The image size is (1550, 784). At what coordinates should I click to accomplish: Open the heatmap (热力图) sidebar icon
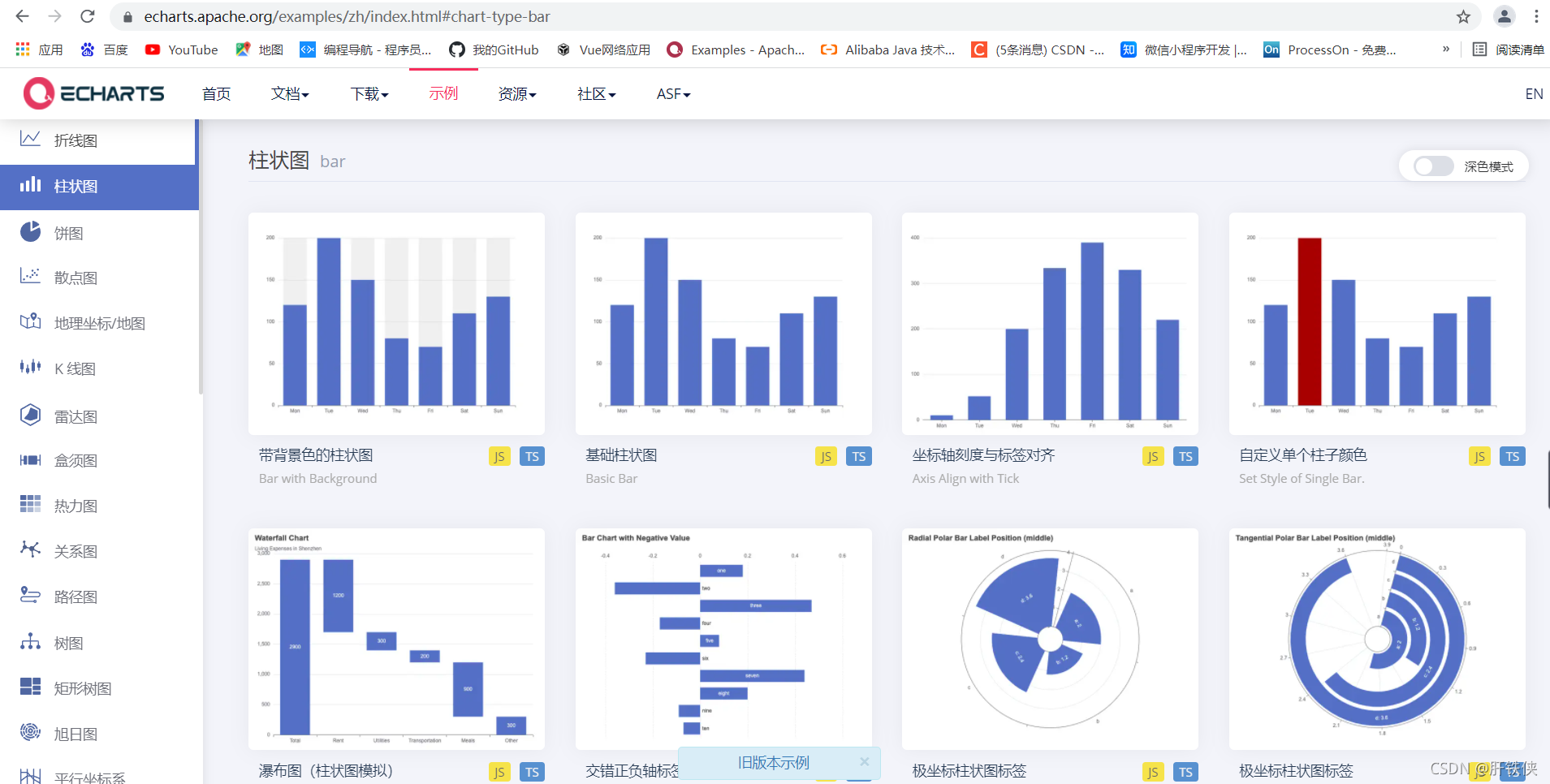click(x=30, y=504)
